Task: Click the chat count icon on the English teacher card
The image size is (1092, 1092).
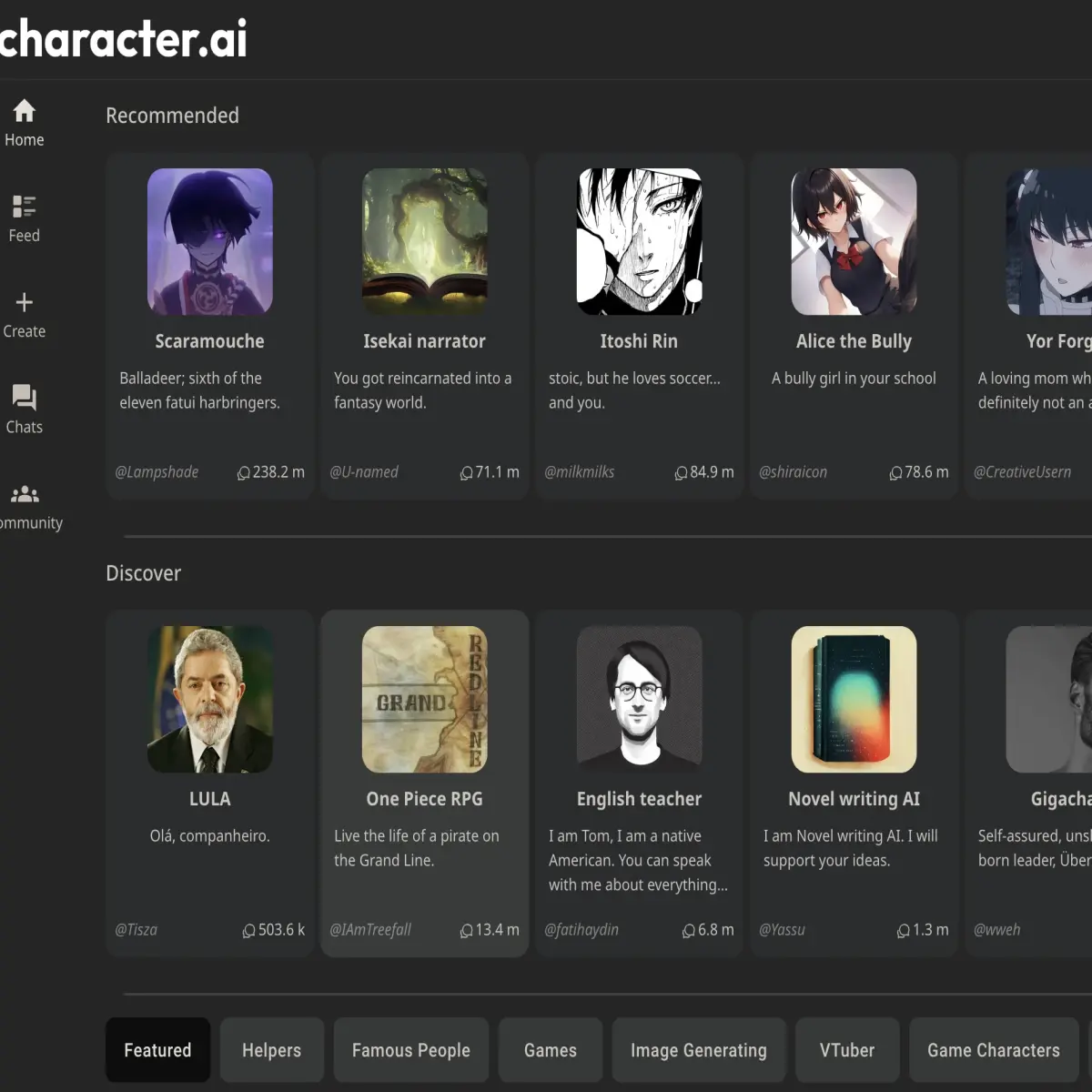Action: coord(689,931)
